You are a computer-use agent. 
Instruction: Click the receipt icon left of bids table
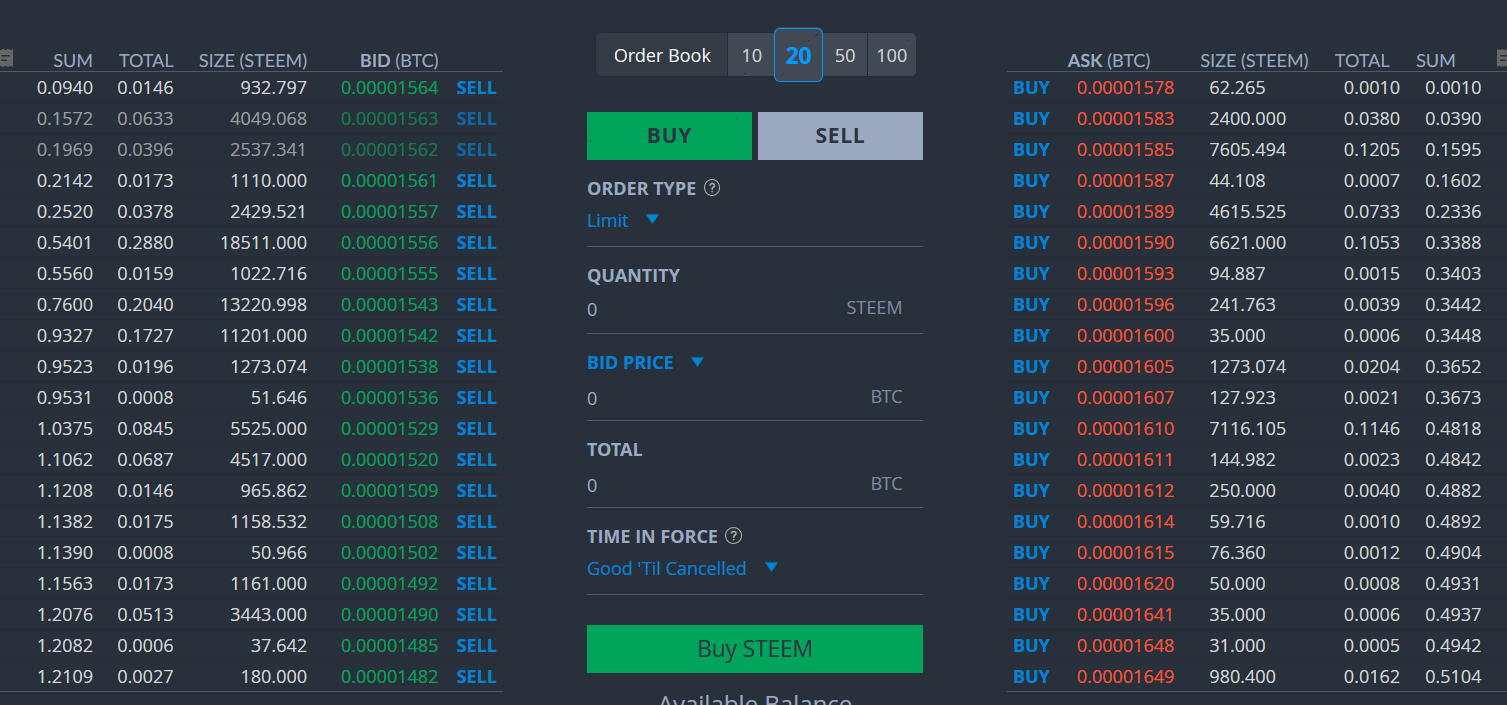[6, 58]
